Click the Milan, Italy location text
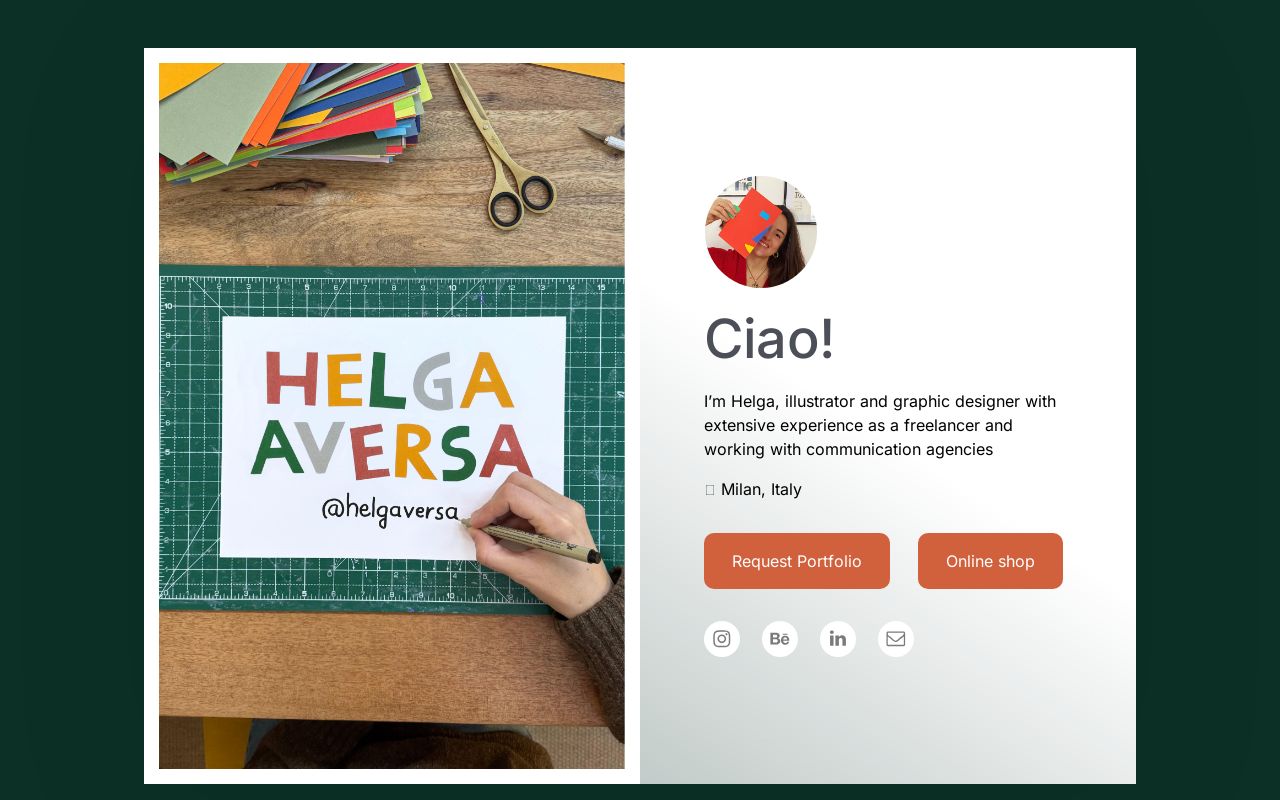The image size is (1280, 800). click(761, 489)
